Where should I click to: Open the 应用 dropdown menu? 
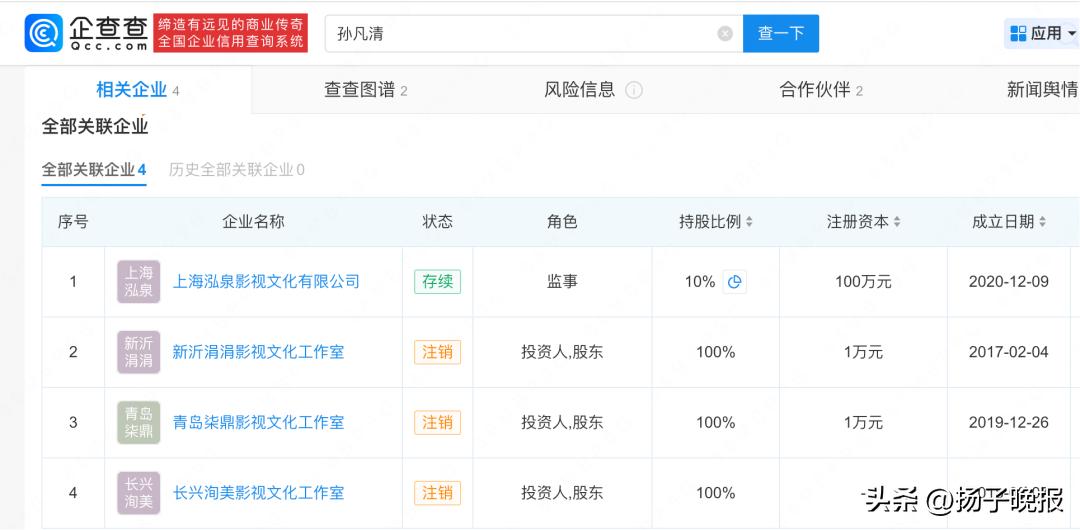[x=1043, y=33]
